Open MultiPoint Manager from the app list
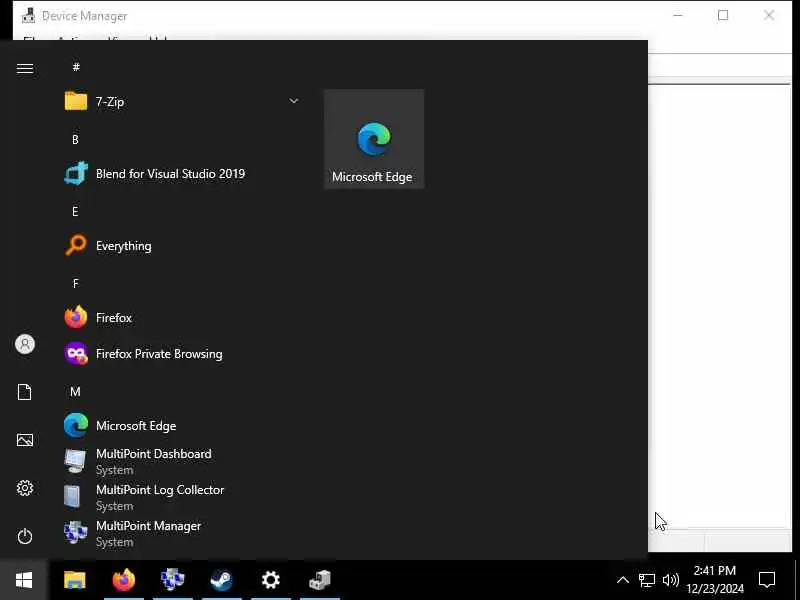This screenshot has height=600, width=800. 181,534
